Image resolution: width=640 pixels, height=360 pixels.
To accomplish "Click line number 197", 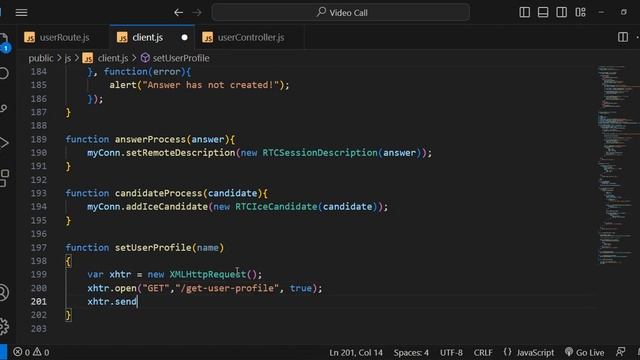I will pos(39,247).
